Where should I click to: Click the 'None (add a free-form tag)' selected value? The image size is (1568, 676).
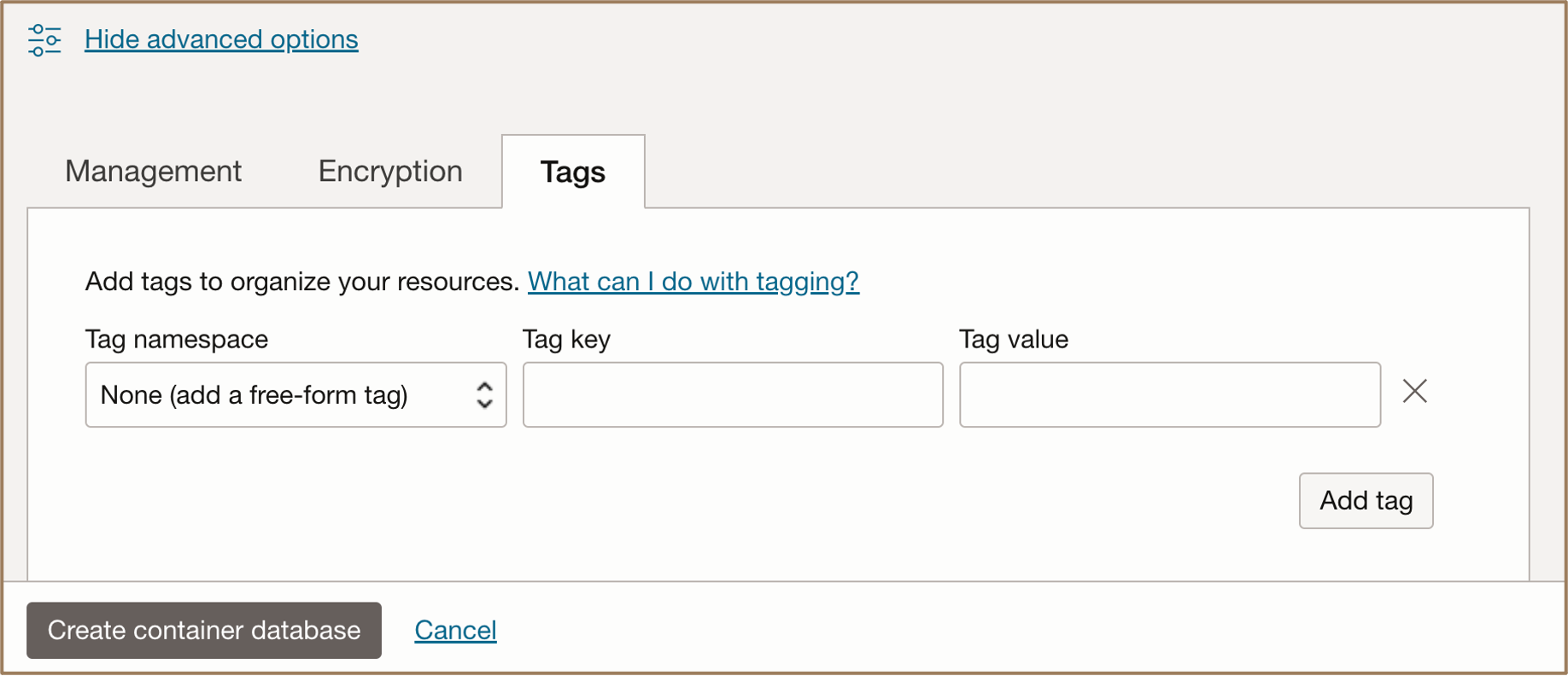tap(254, 395)
